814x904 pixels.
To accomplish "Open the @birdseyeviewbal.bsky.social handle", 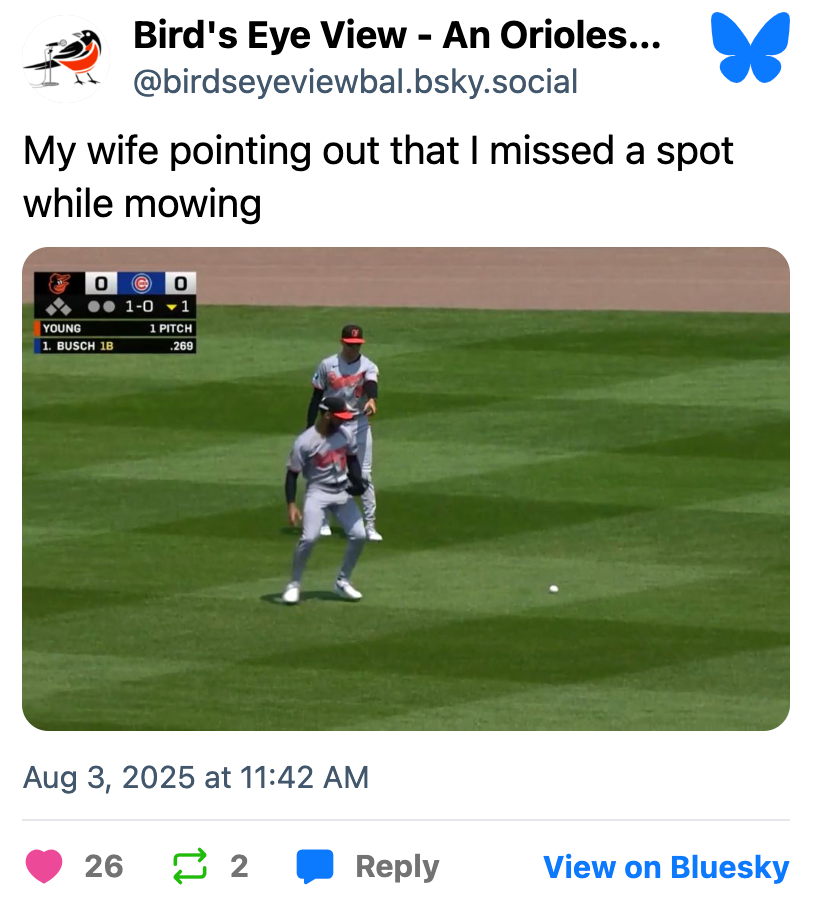I will click(x=355, y=82).
